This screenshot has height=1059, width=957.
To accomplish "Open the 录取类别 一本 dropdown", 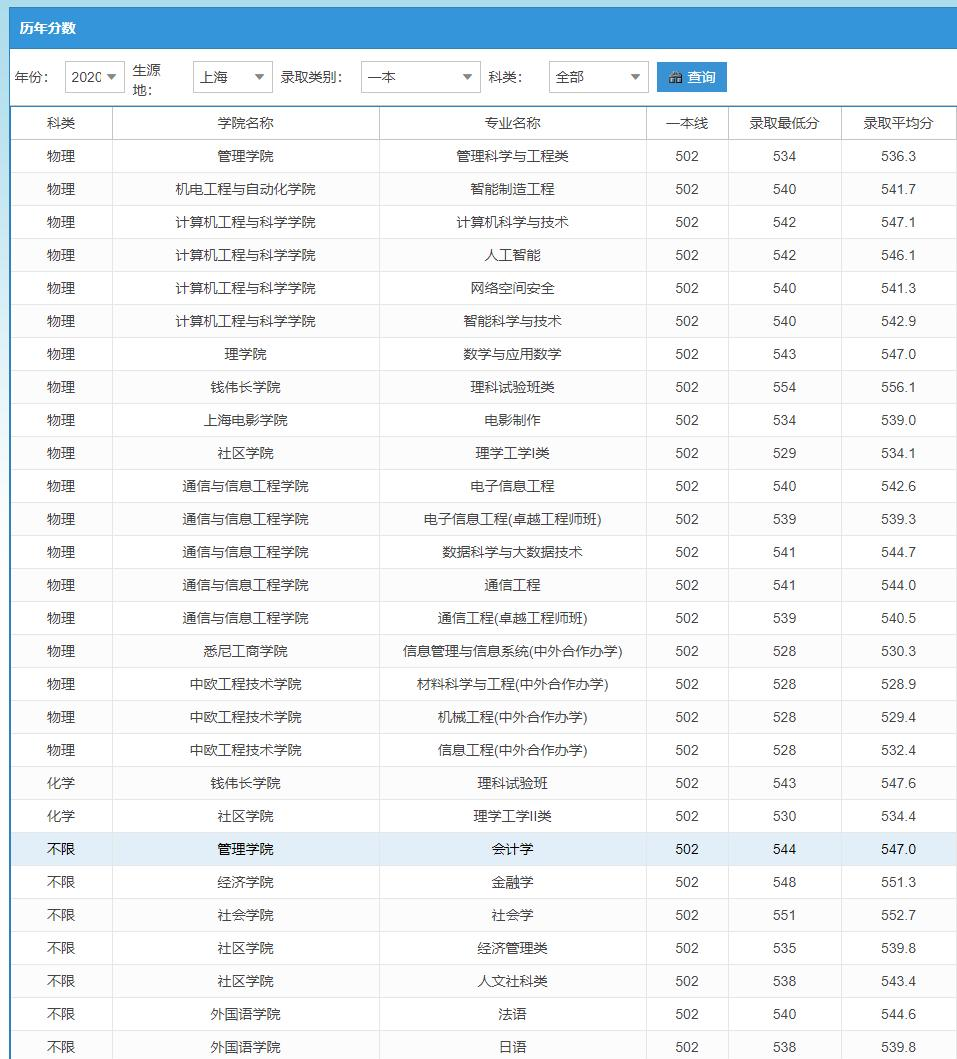I will pyautogui.click(x=420, y=77).
